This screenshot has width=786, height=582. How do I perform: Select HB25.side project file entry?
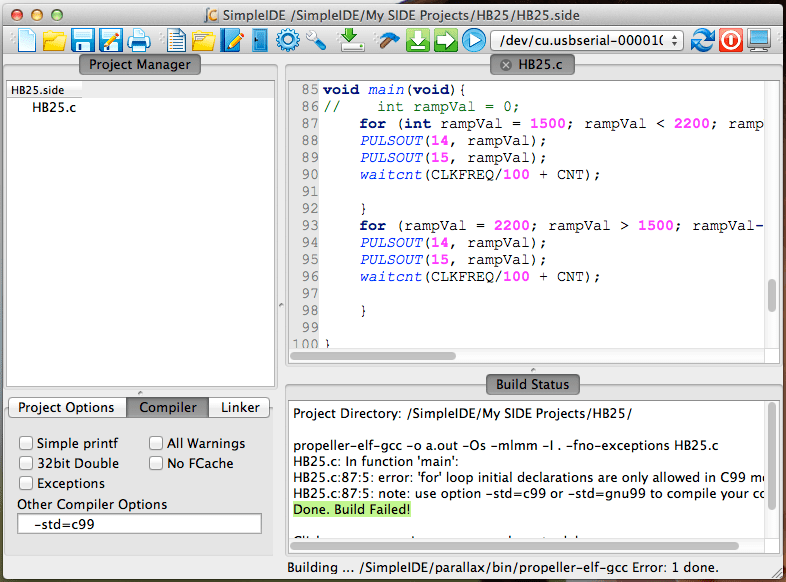point(38,90)
